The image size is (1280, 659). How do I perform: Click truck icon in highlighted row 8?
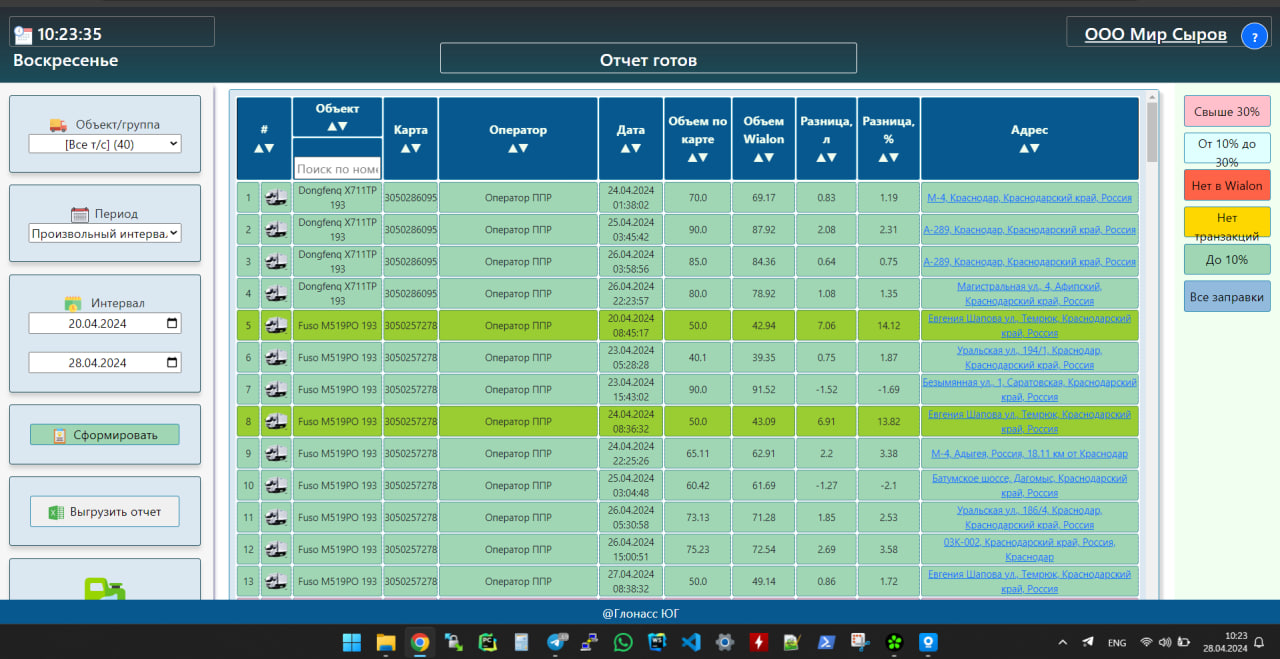point(275,421)
